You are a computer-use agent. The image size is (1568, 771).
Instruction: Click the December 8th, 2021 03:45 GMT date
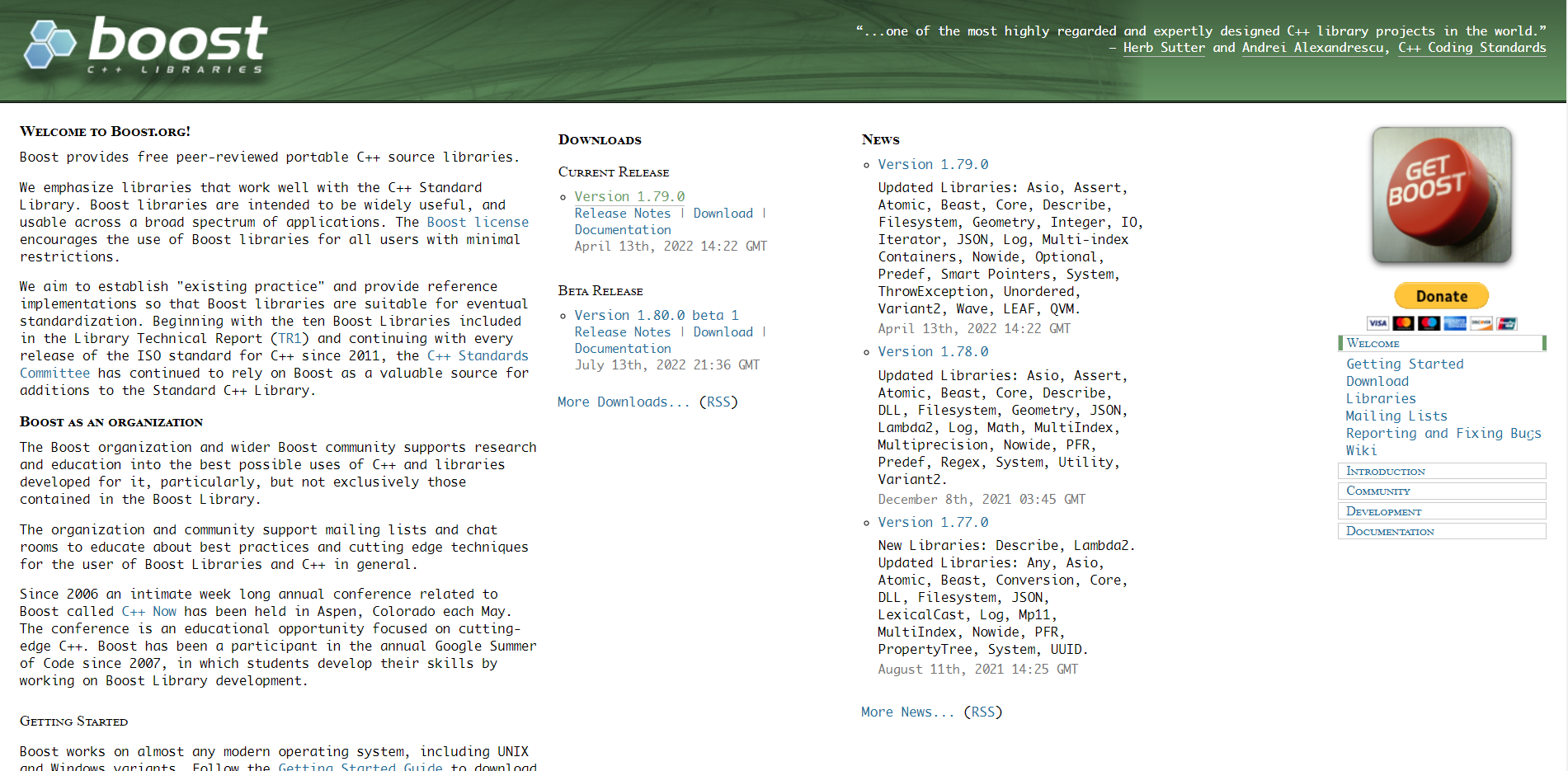[982, 500]
